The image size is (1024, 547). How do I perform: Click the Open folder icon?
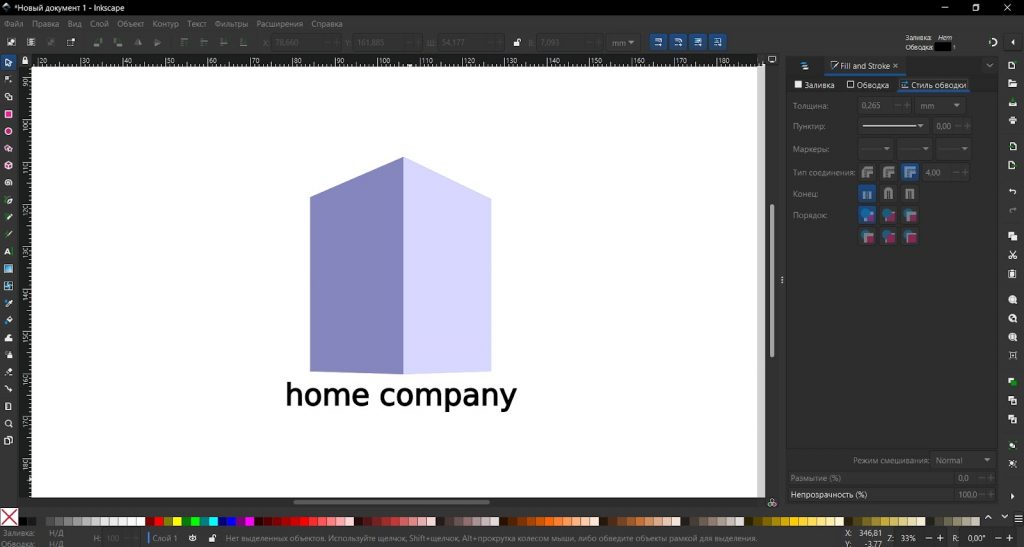click(x=1012, y=84)
